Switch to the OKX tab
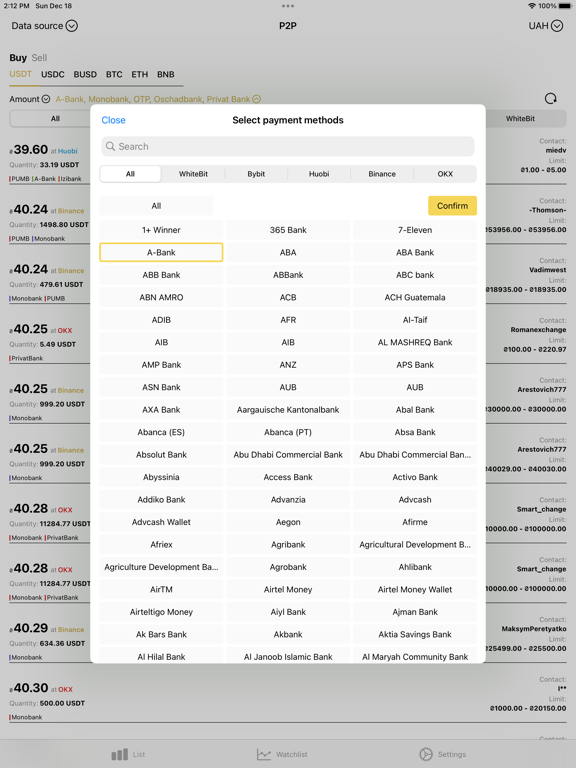 (445, 174)
